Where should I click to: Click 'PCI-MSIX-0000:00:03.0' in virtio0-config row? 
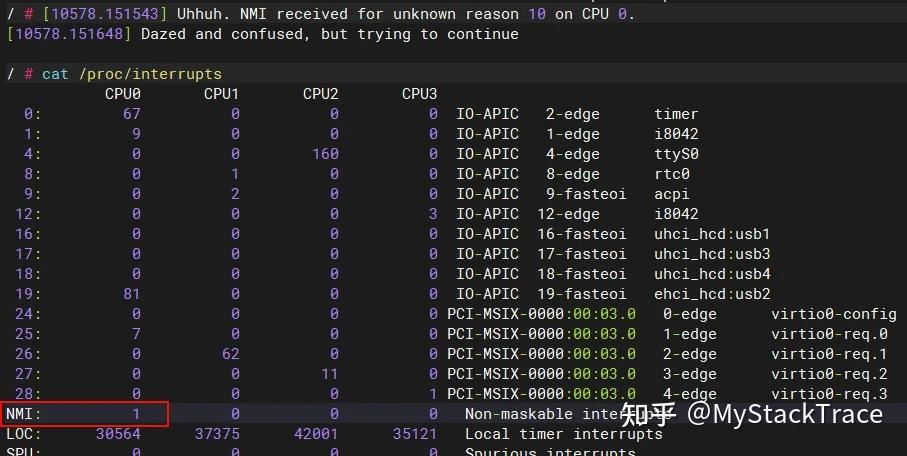pos(541,314)
